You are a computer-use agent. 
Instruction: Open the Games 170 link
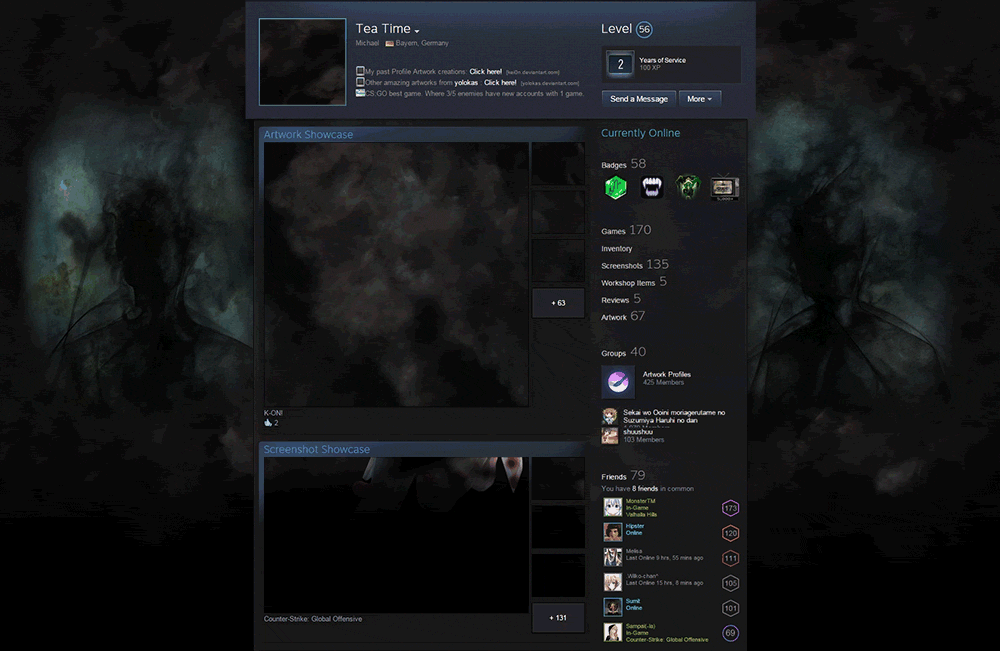626,230
